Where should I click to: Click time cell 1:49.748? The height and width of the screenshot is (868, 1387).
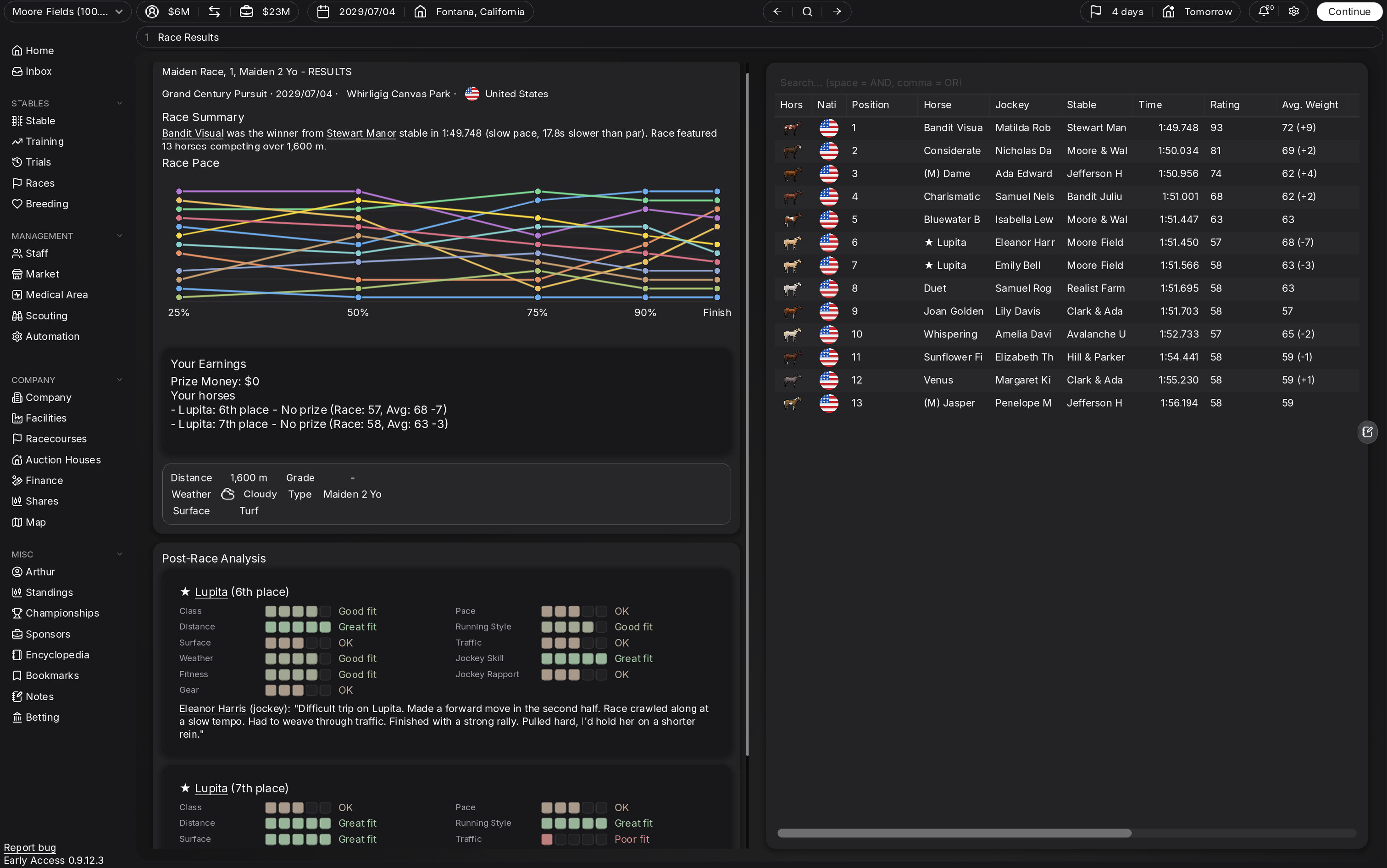pyautogui.click(x=1178, y=127)
